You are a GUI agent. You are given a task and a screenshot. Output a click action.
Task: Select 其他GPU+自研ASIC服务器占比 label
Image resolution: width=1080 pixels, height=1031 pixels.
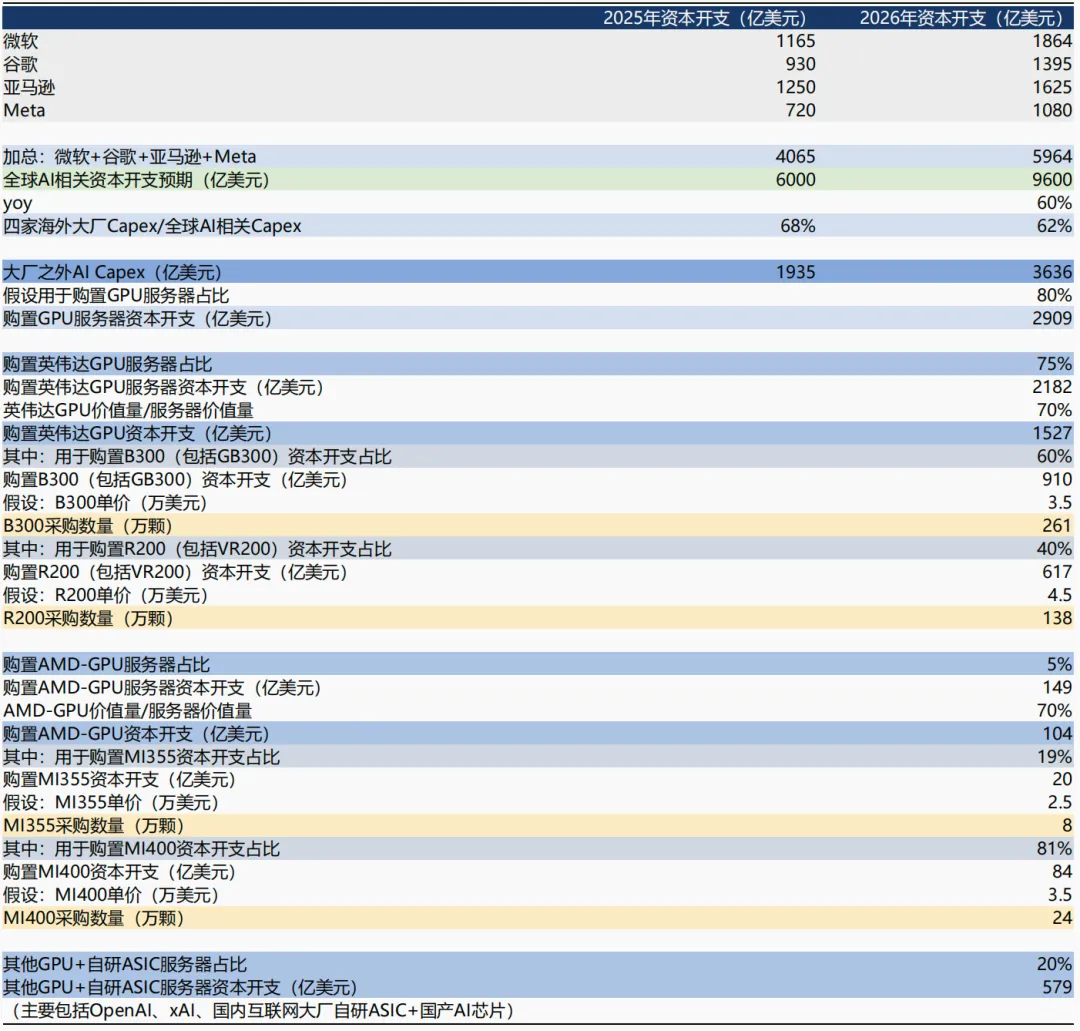click(125, 964)
